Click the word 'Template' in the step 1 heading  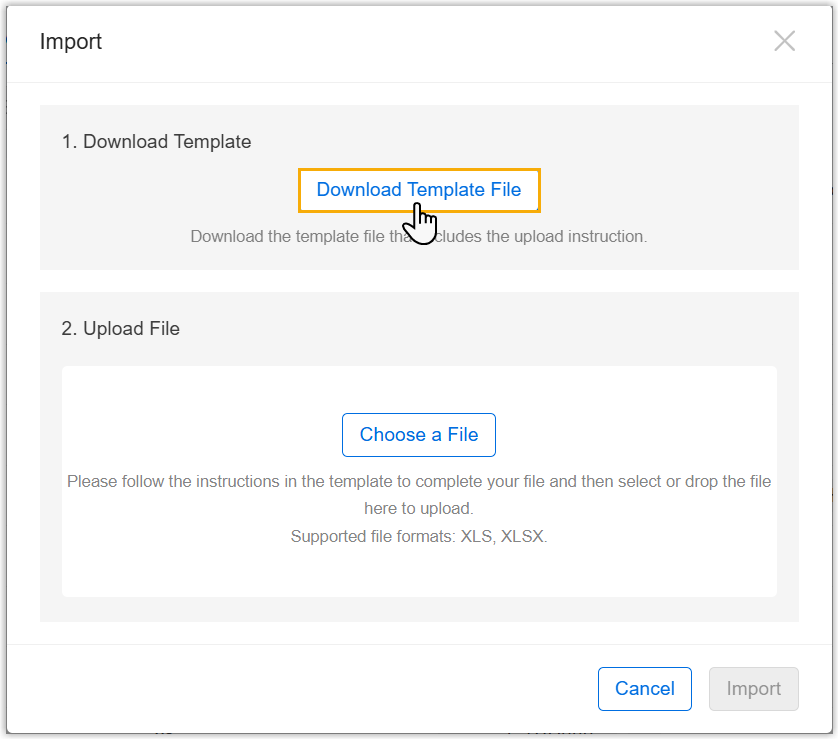point(212,142)
